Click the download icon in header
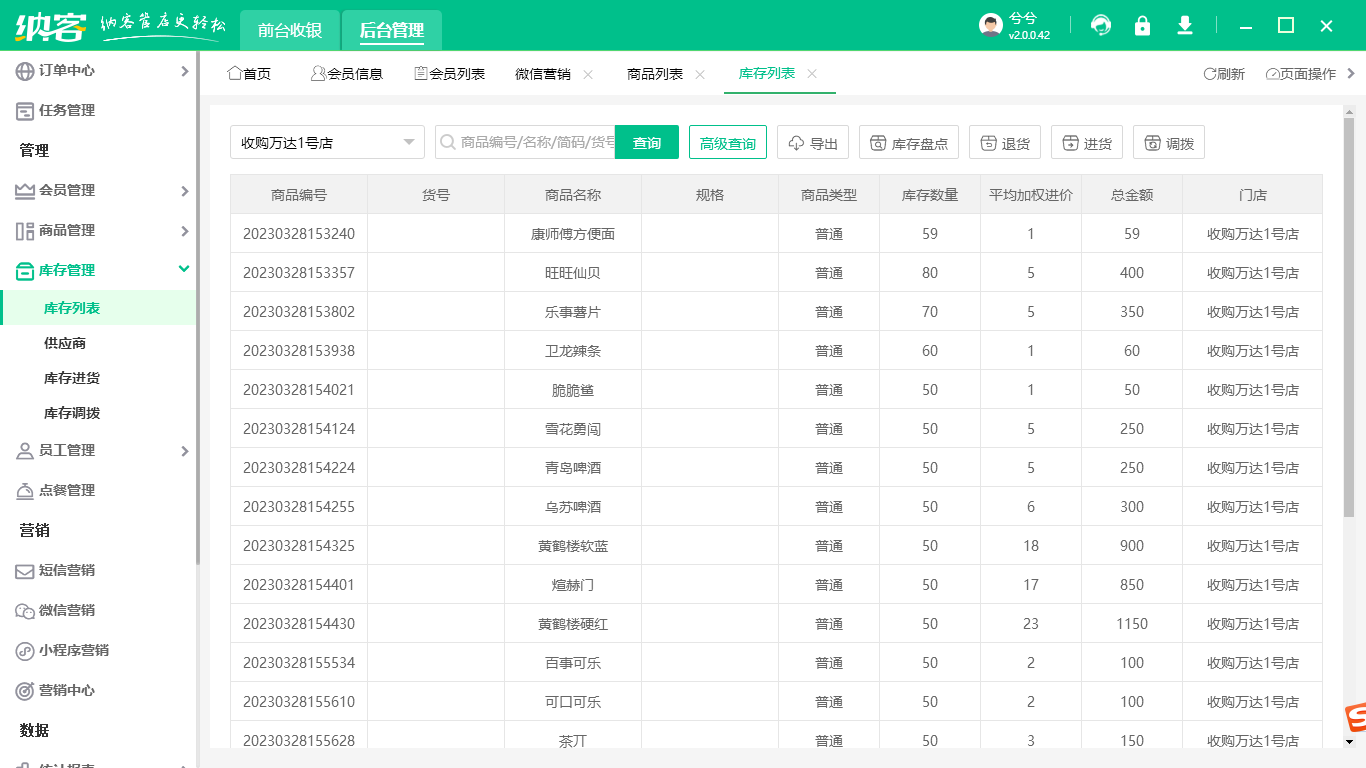Viewport: 1366px width, 768px height. coord(1185,26)
